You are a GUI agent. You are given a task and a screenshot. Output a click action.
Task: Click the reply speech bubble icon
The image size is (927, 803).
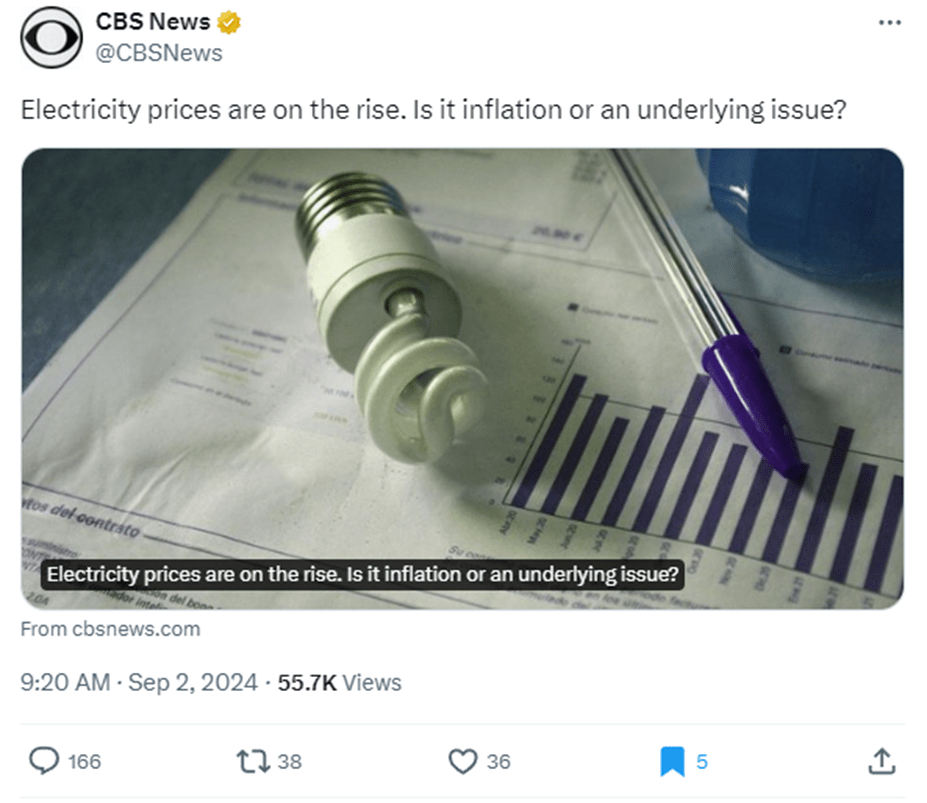tap(44, 762)
